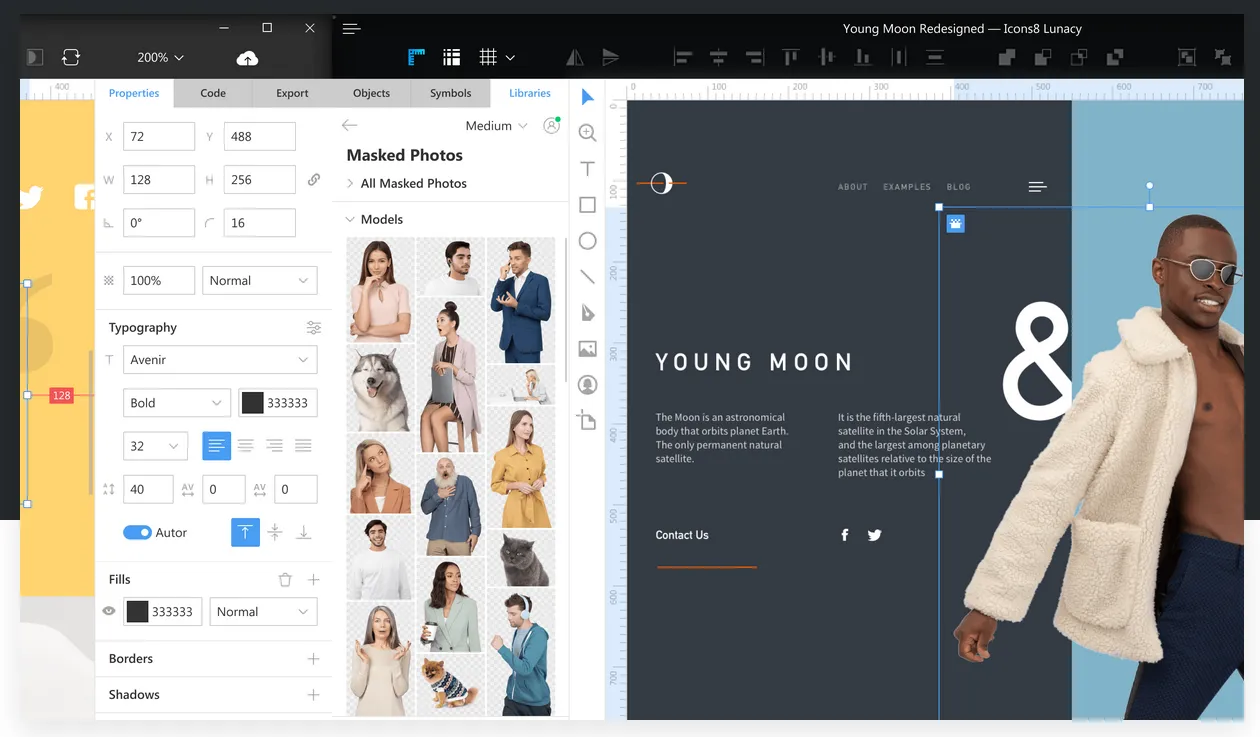
Task: Select the Zoom magnifier tool
Action: point(587,133)
